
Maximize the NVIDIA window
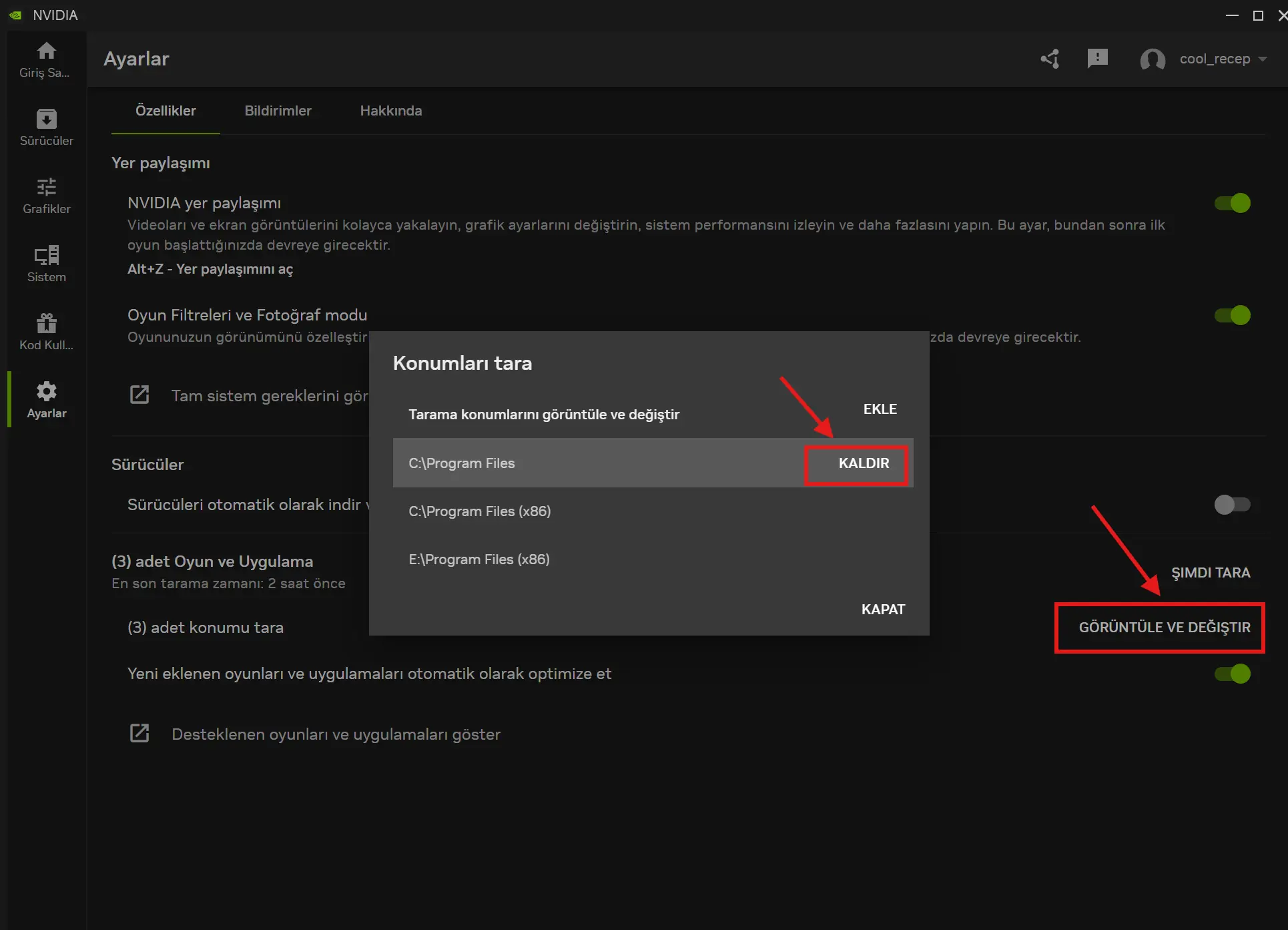[x=1258, y=15]
